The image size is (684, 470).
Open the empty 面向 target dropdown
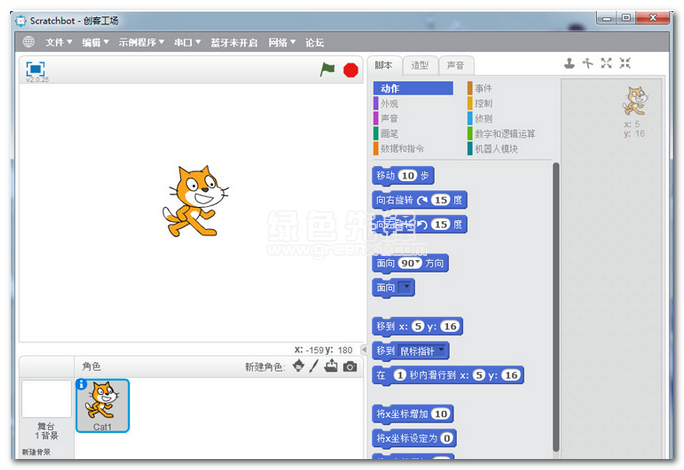pos(406,287)
